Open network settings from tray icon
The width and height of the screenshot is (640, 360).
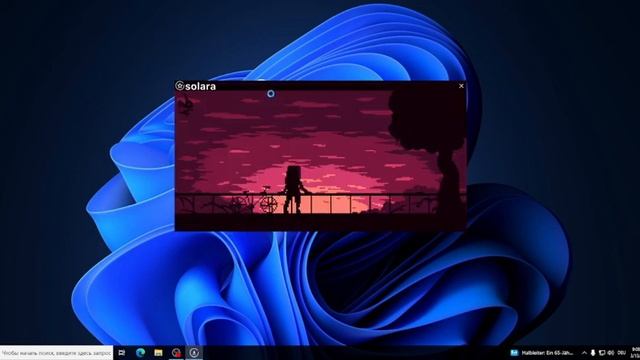pyautogui.click(x=602, y=353)
